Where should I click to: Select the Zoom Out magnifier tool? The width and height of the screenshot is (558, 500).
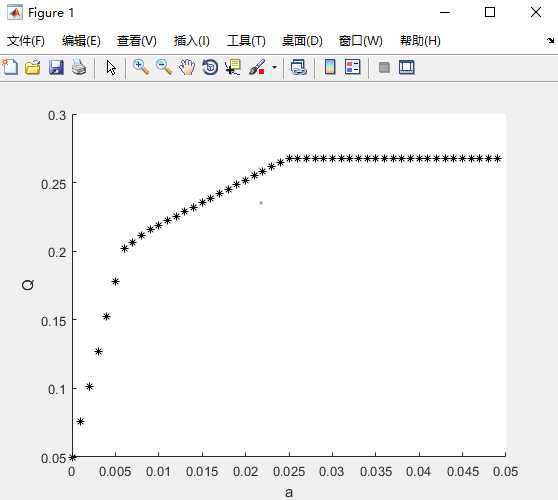[164, 67]
